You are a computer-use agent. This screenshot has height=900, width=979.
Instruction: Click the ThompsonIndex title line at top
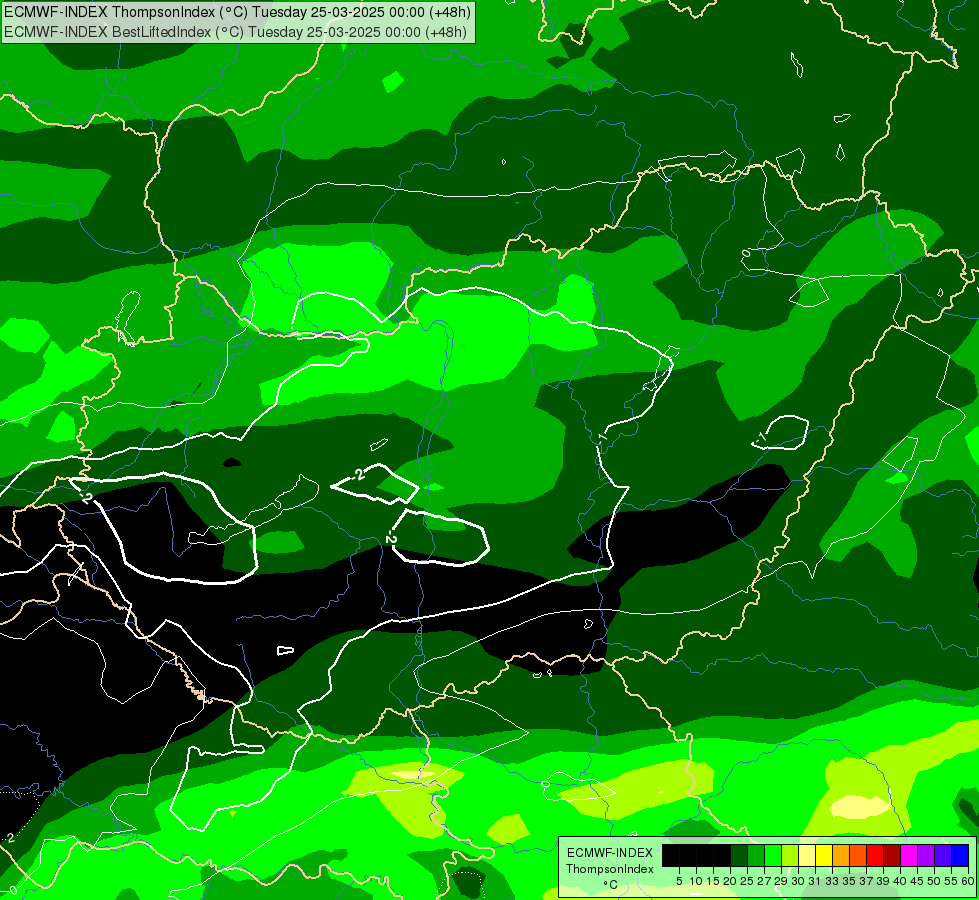point(237,12)
